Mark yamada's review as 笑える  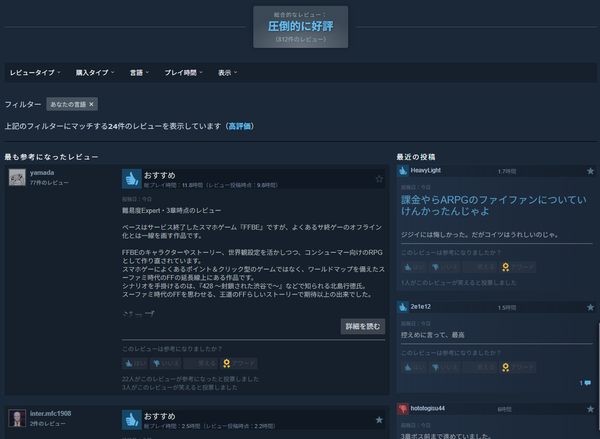tap(201, 363)
